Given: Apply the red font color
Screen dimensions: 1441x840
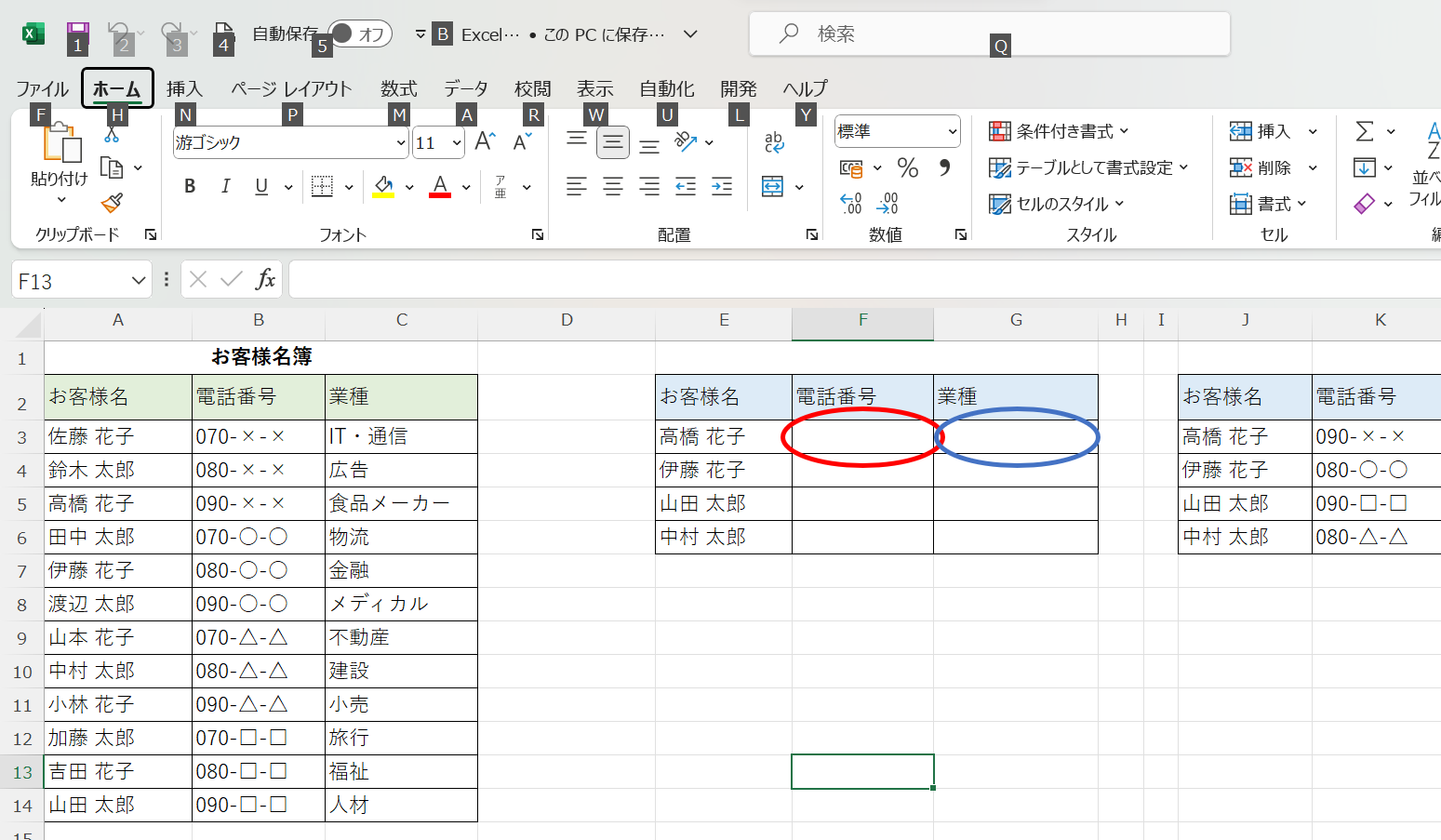Looking at the screenshot, I should tap(440, 187).
